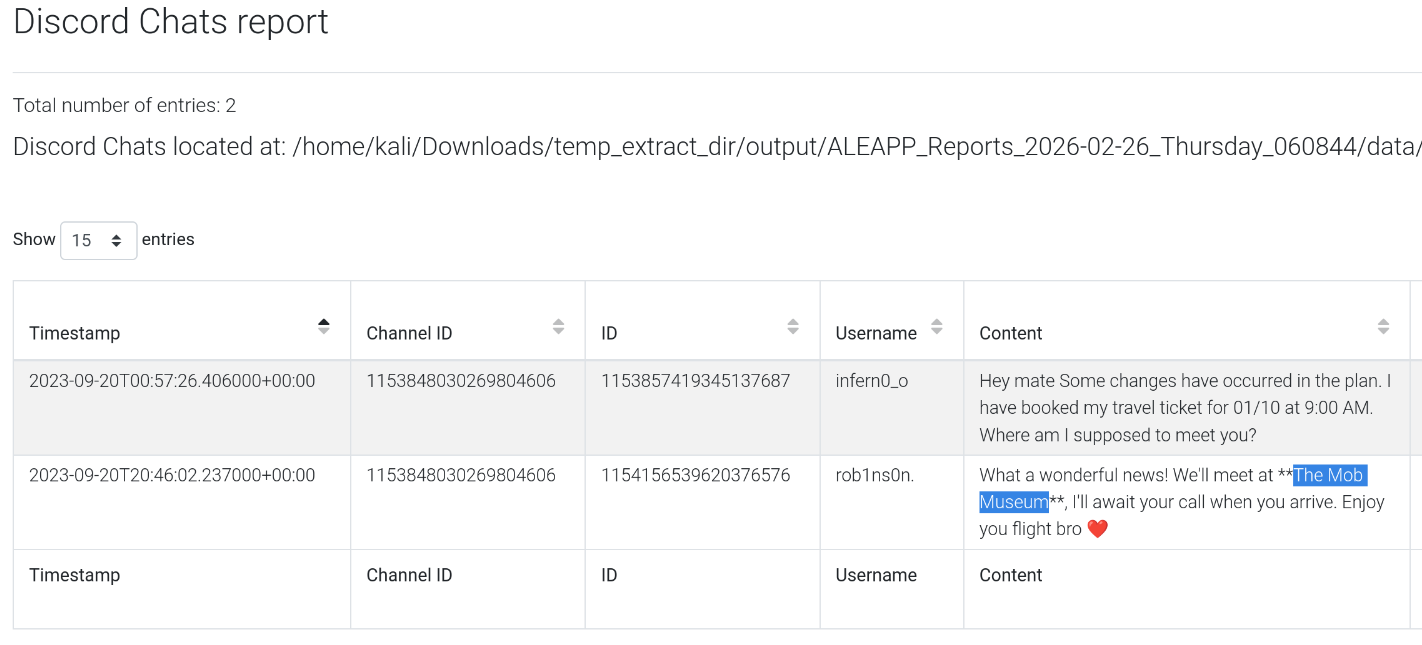The image size is (1422, 645).
Task: Select the rob1ns0n. username cell
Action: tap(875, 475)
